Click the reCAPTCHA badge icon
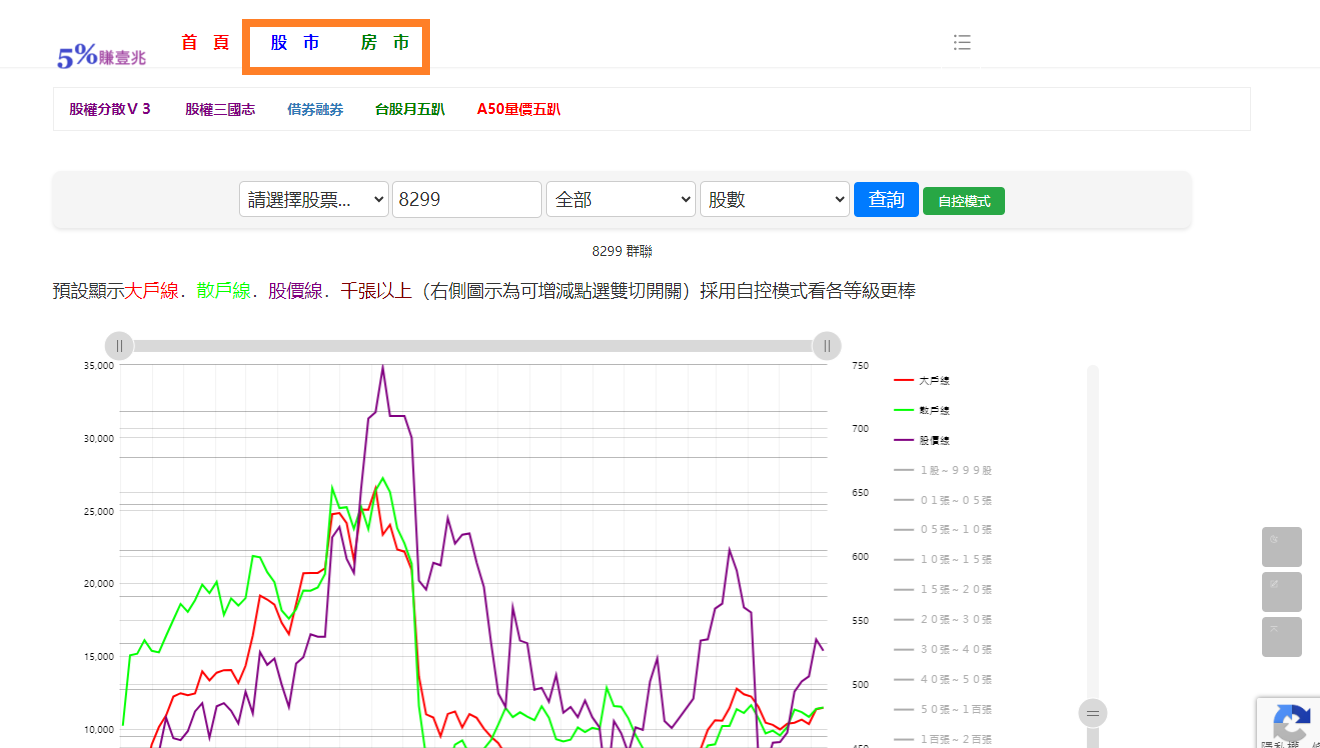The height and width of the screenshot is (748, 1320). coord(1291,722)
